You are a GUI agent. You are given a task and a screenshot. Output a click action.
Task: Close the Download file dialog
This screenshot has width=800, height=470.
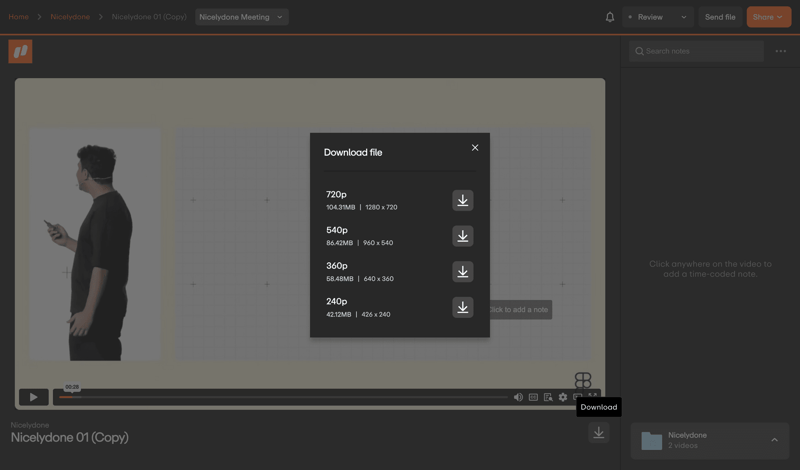tap(475, 147)
